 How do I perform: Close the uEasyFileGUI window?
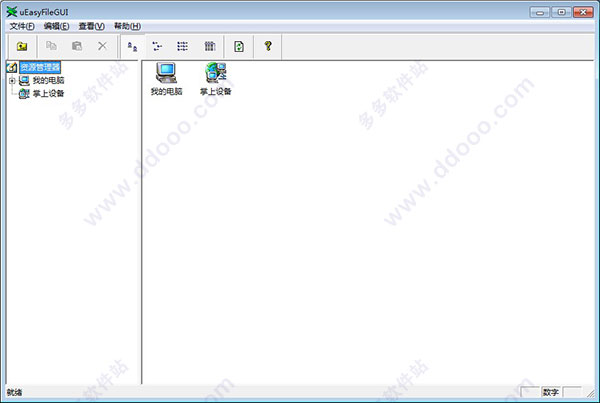tap(583, 12)
